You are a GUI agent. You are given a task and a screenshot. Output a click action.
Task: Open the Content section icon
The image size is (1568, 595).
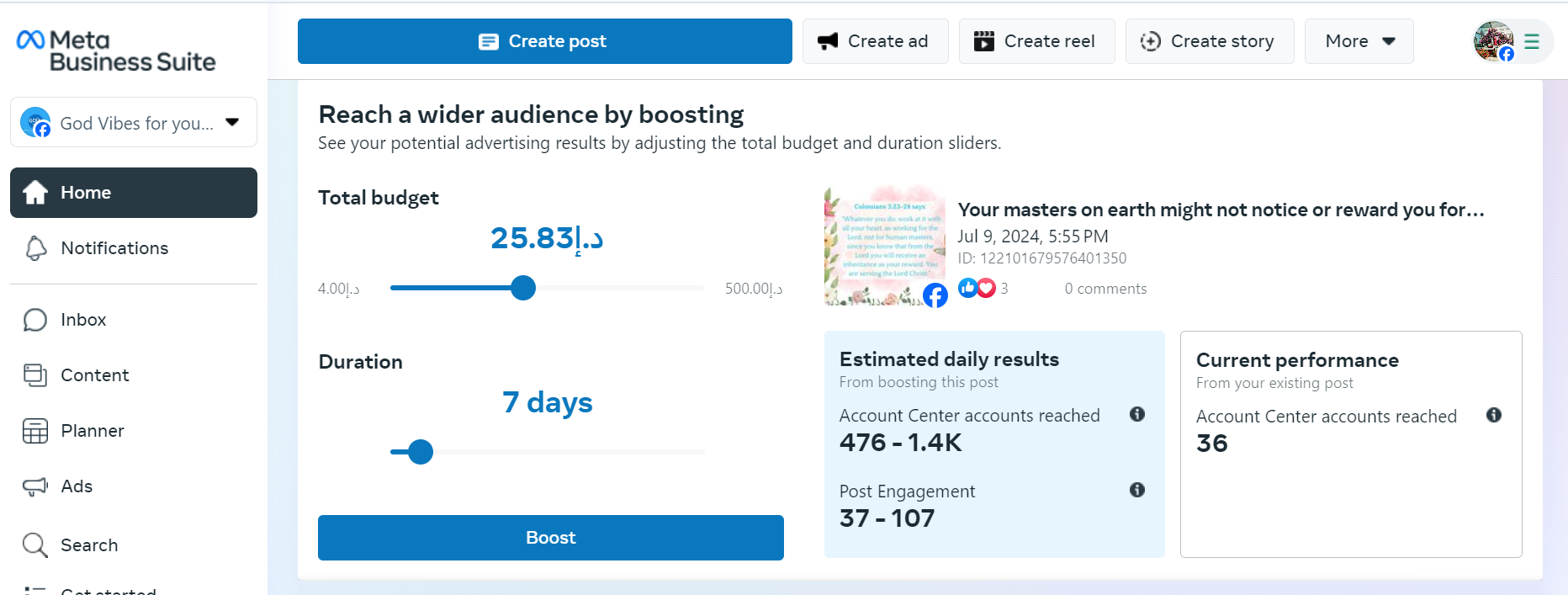pos(35,375)
